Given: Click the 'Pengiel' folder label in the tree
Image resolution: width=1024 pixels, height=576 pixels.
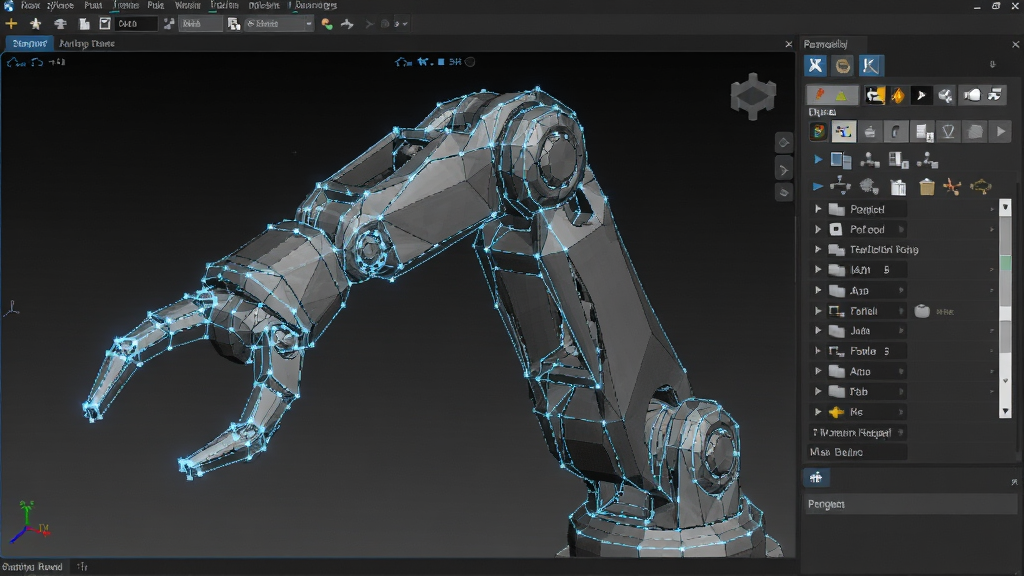Looking at the screenshot, I should [x=867, y=210].
